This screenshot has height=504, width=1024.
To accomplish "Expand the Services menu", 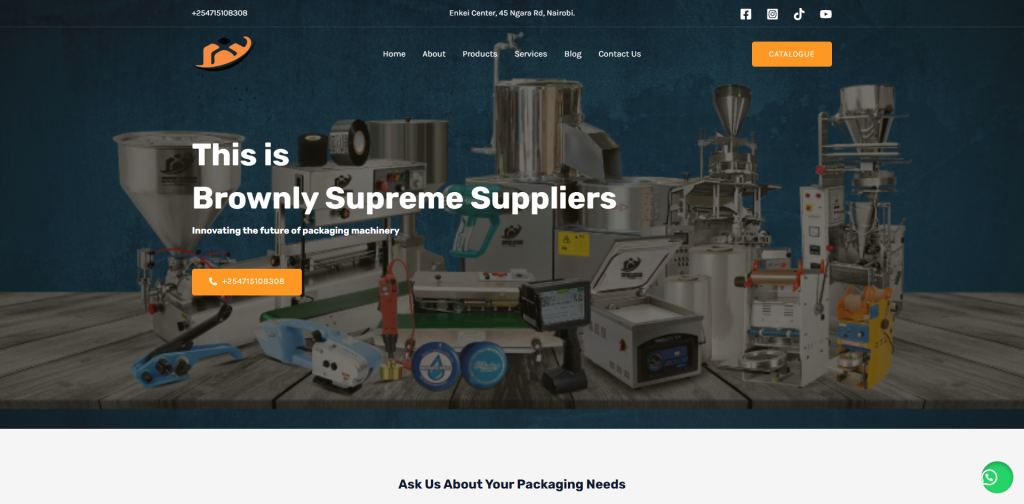I will point(531,54).
